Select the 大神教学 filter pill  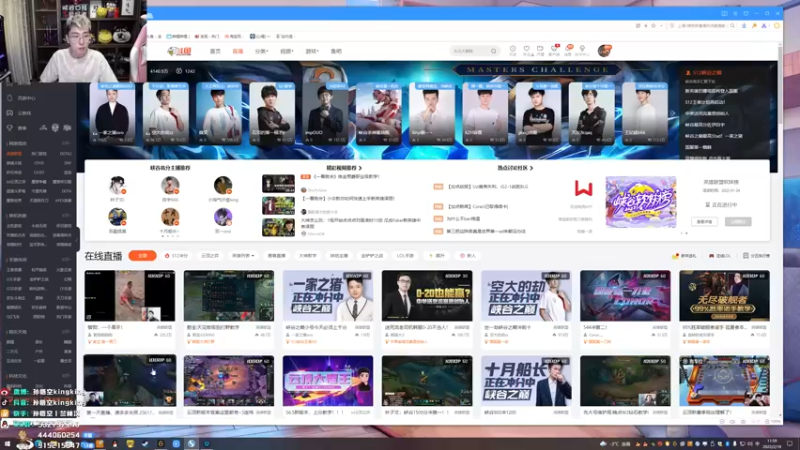308,256
